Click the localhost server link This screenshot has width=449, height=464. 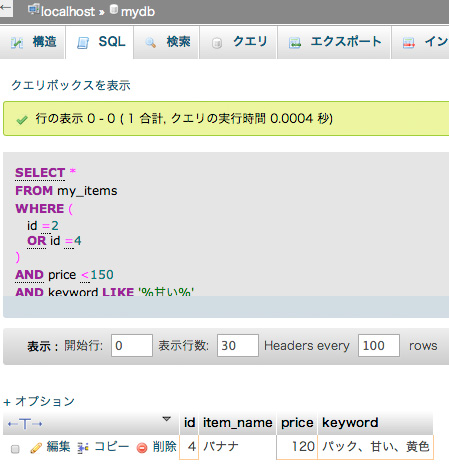[x=68, y=12]
